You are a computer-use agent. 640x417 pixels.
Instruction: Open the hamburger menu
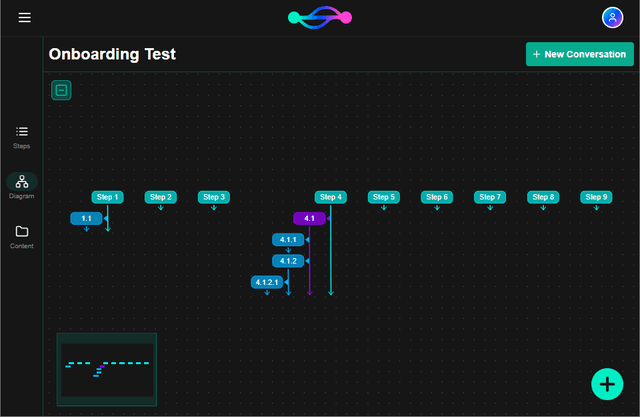click(x=24, y=18)
